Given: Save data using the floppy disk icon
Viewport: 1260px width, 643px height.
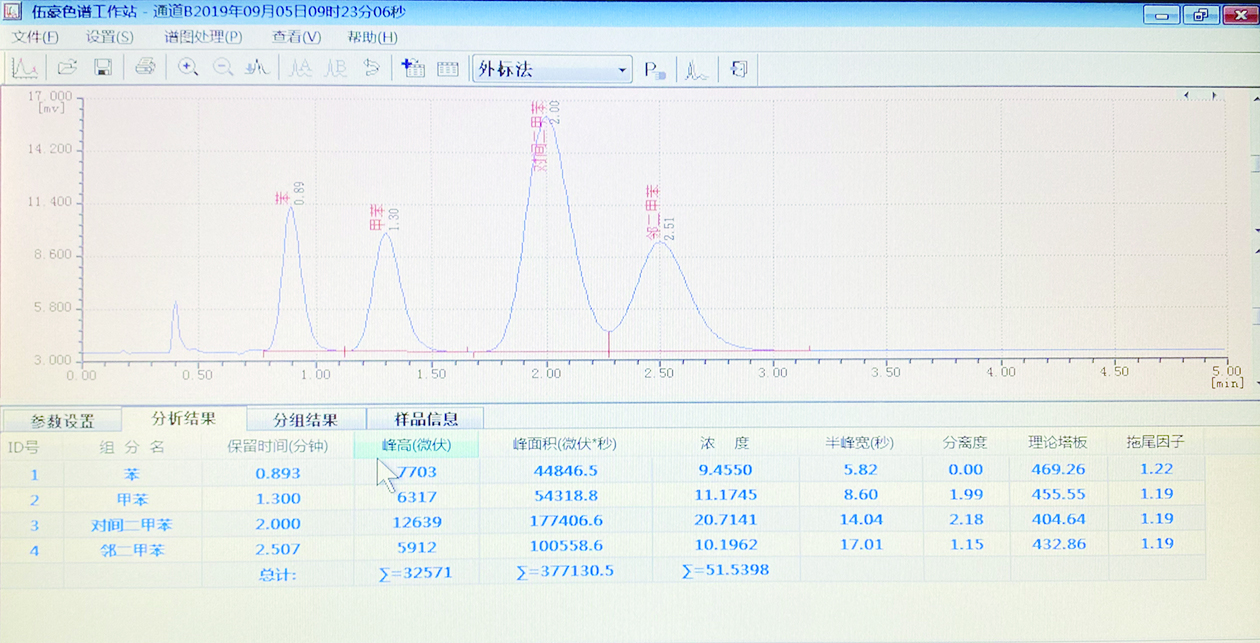Looking at the screenshot, I should click(x=102, y=69).
